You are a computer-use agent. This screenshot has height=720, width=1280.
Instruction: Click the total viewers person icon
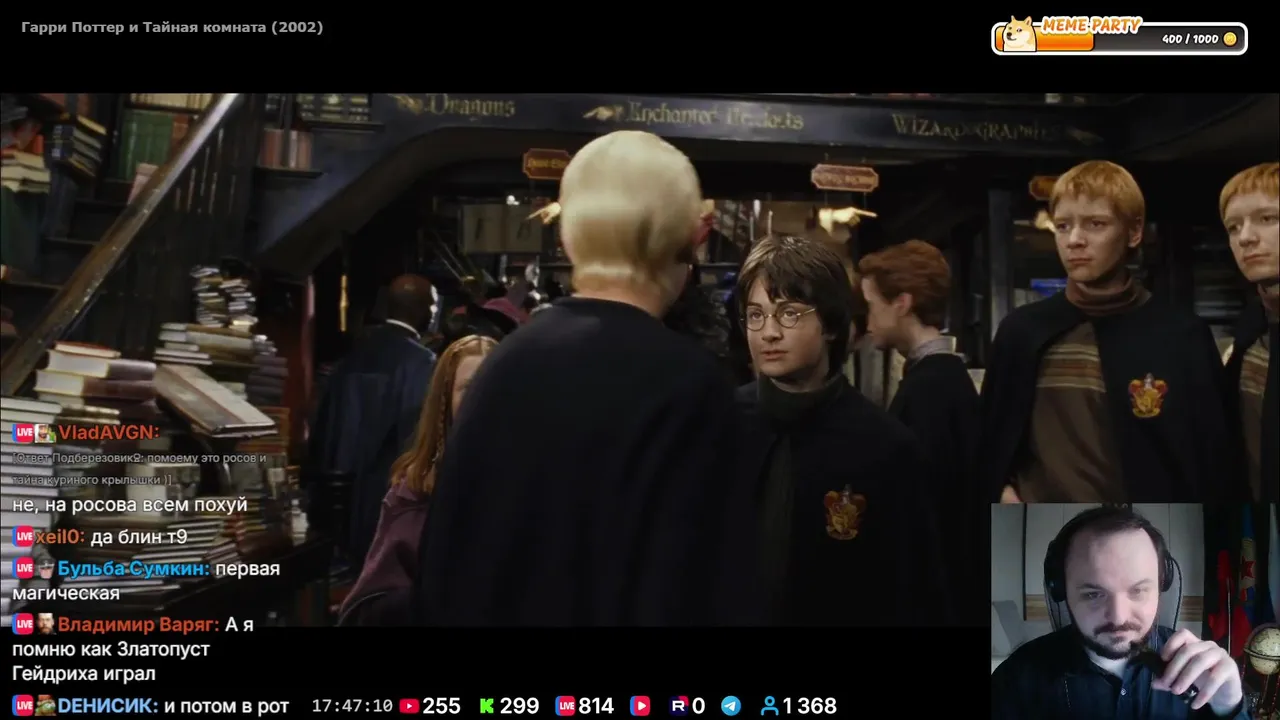(x=769, y=706)
